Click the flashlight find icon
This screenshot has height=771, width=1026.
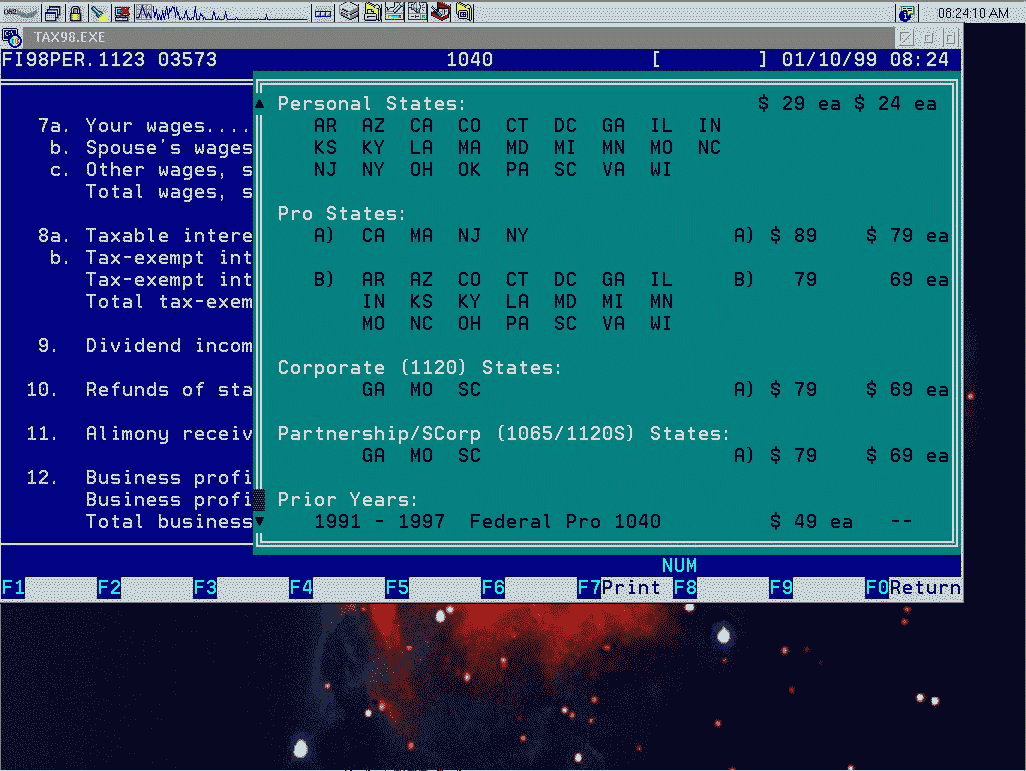(x=99, y=13)
